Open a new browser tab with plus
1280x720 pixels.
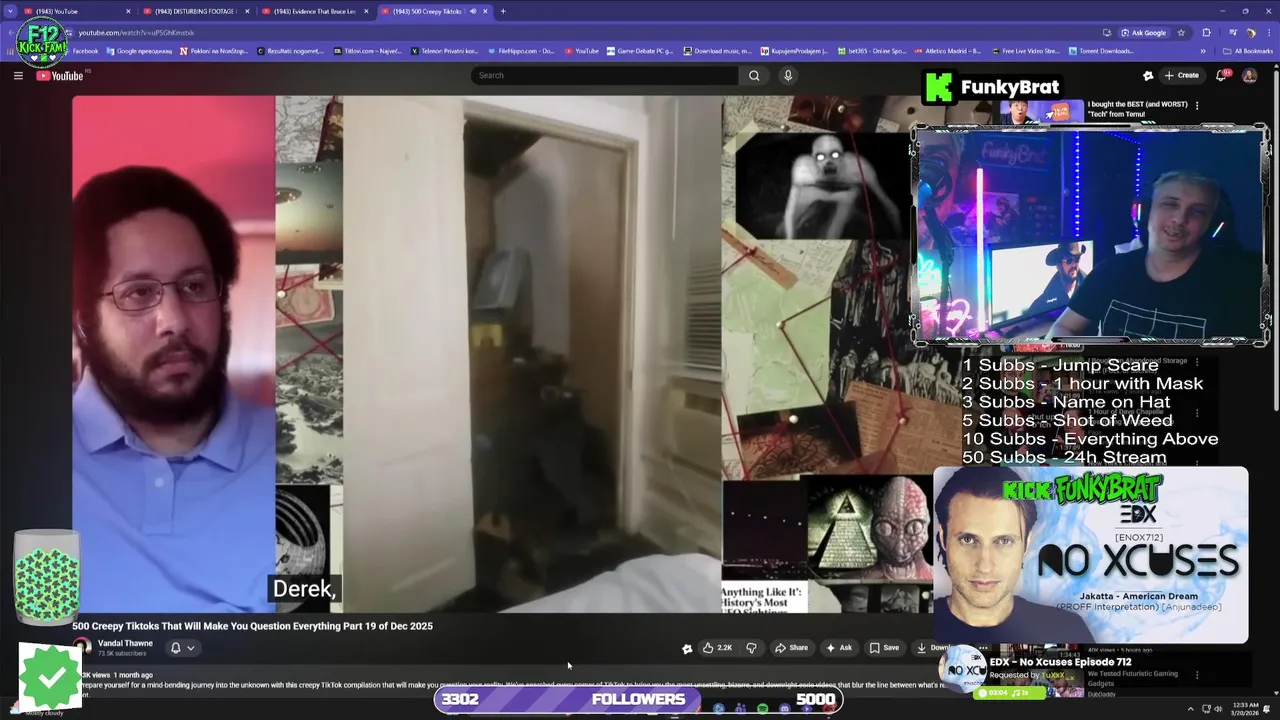coord(503,11)
